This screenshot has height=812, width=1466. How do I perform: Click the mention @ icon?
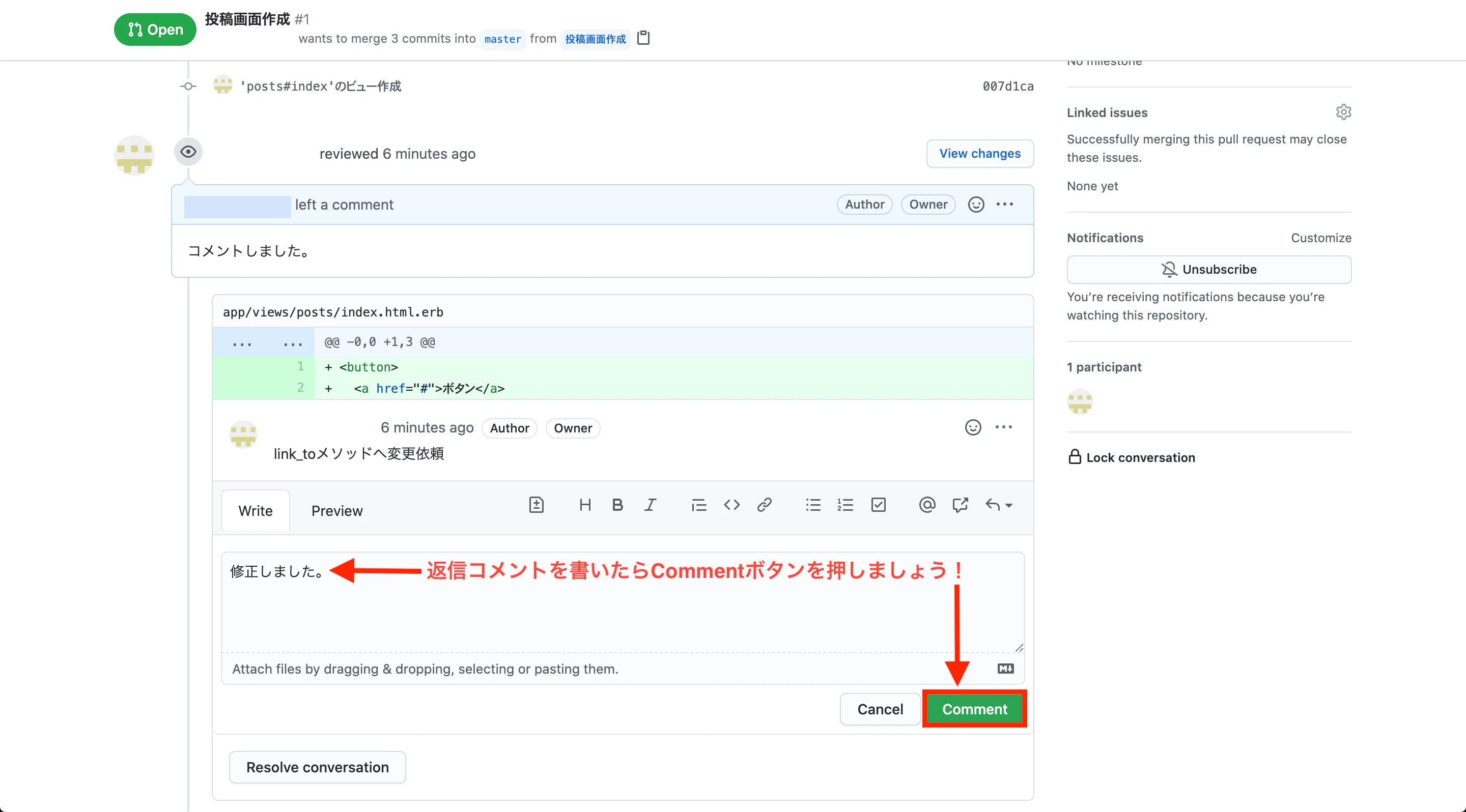(927, 505)
